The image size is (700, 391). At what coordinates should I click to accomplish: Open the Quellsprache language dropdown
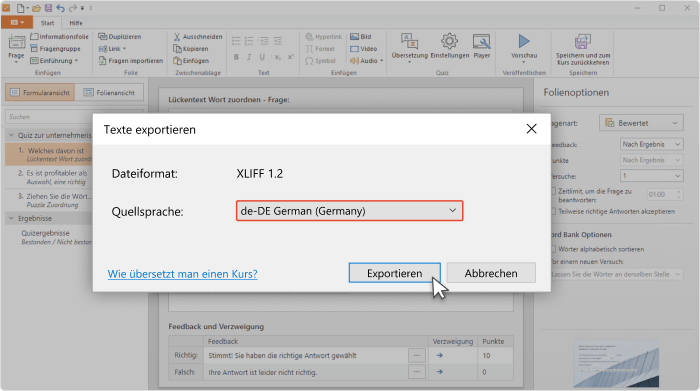[350, 211]
